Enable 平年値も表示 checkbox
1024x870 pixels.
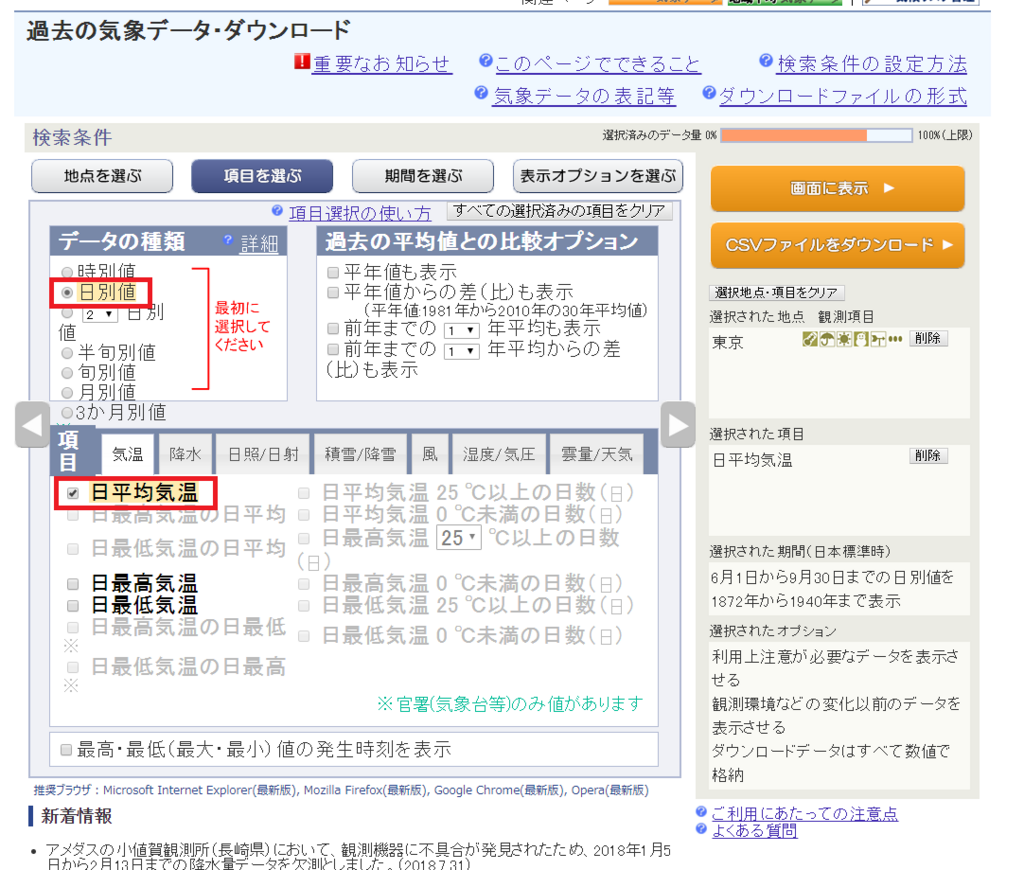333,272
